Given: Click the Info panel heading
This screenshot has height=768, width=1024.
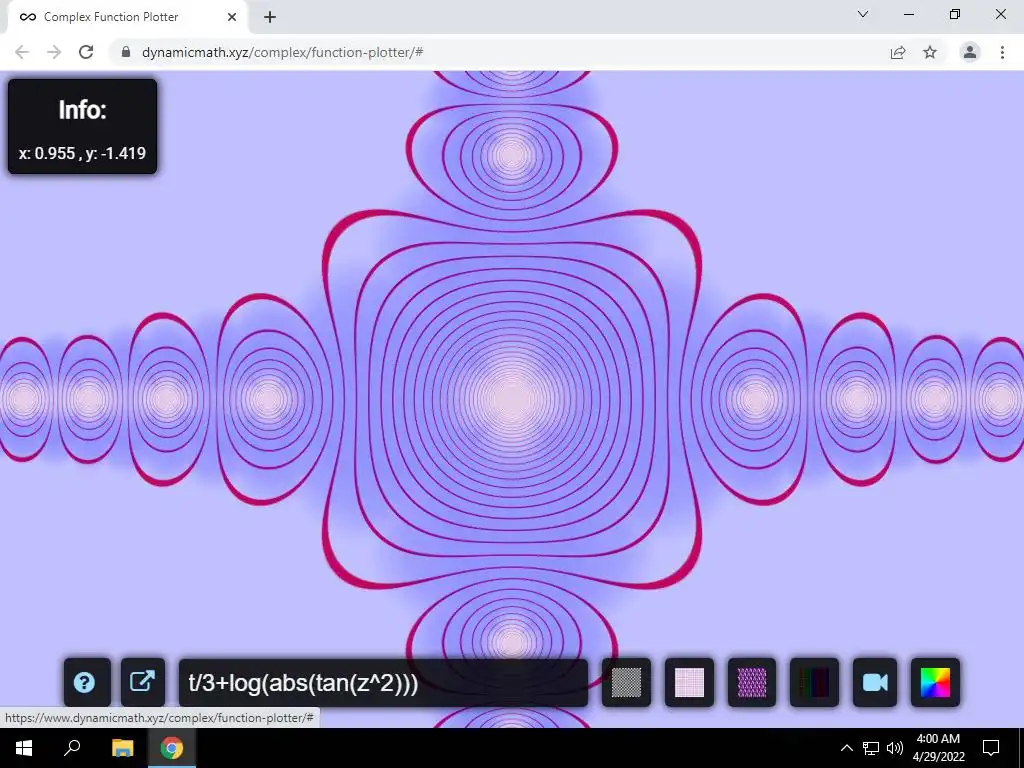Looking at the screenshot, I should point(82,110).
